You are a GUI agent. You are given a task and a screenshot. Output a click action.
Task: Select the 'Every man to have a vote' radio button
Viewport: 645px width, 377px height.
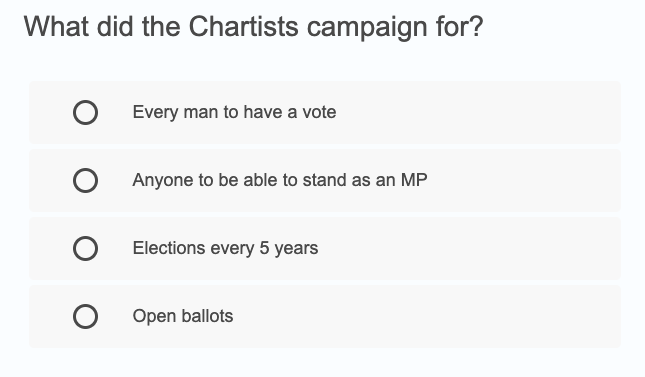pos(86,112)
